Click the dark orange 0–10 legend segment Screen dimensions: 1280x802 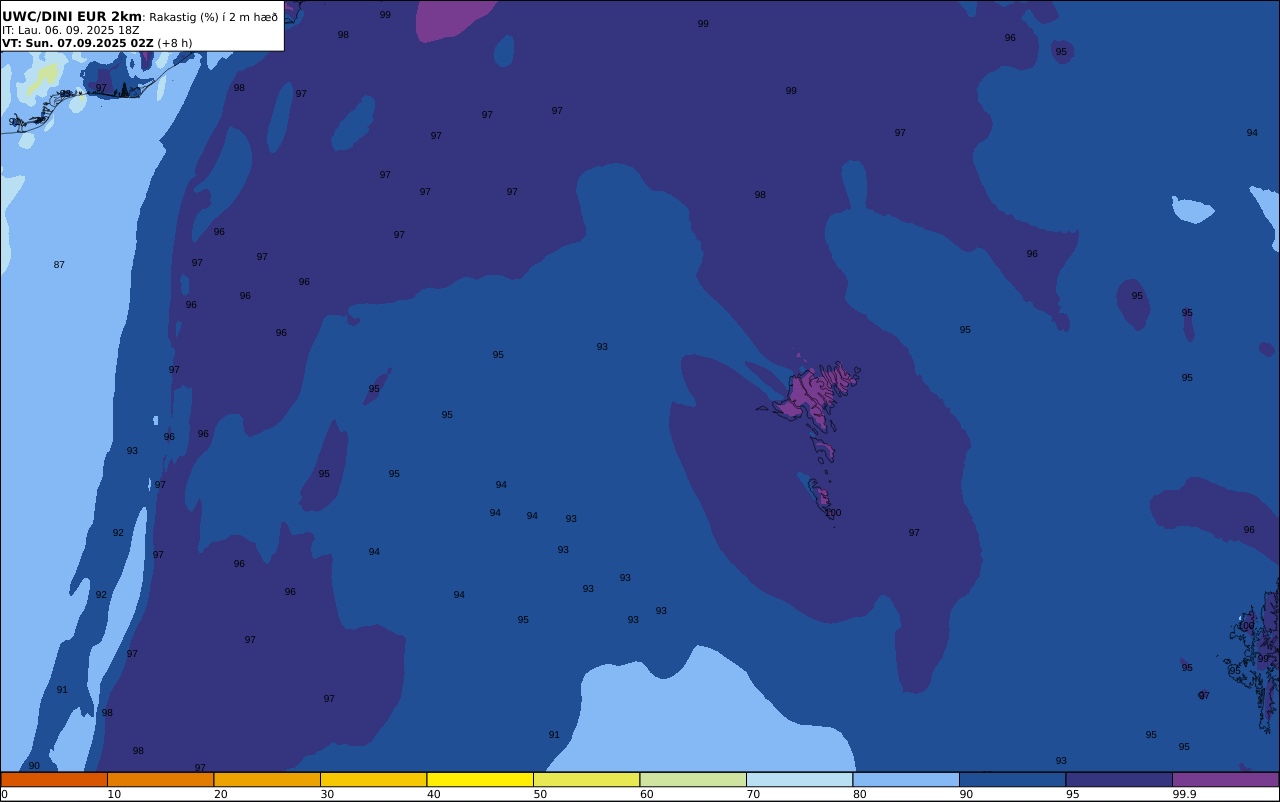(x=54, y=779)
